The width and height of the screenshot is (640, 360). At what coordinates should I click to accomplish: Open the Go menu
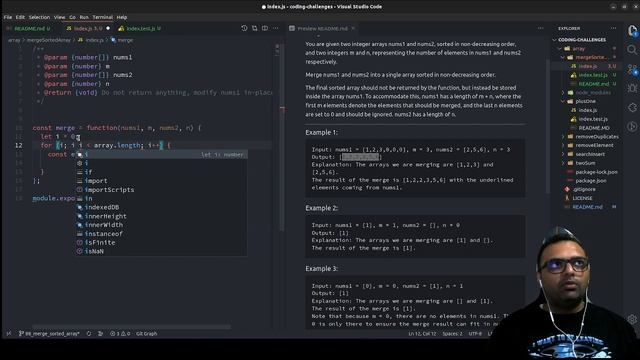72,17
